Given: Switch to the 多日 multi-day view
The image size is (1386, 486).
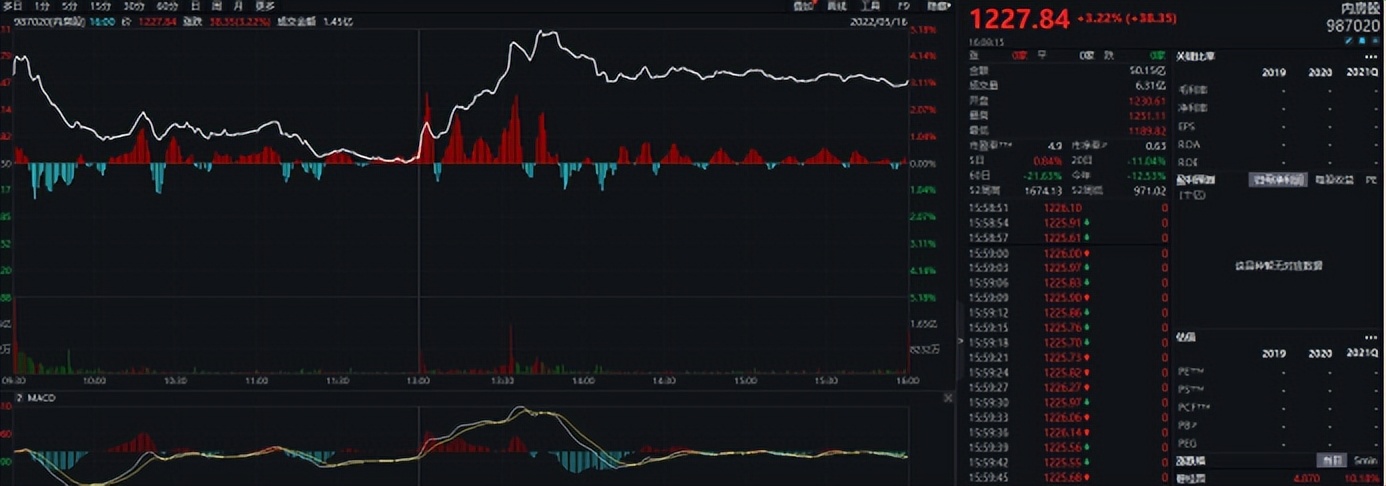Looking at the screenshot, I should [x=12, y=6].
